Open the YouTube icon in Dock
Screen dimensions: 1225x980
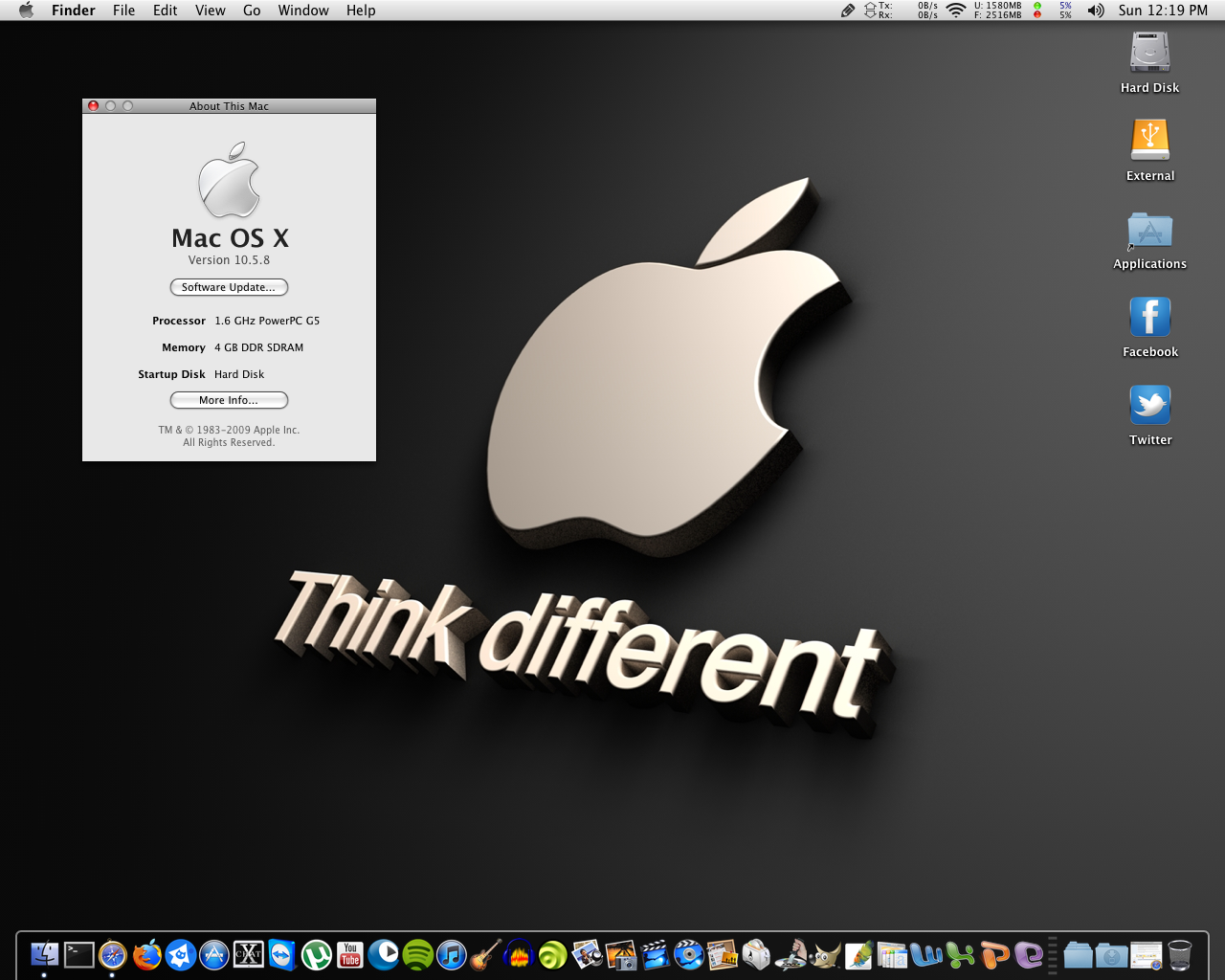click(x=350, y=954)
